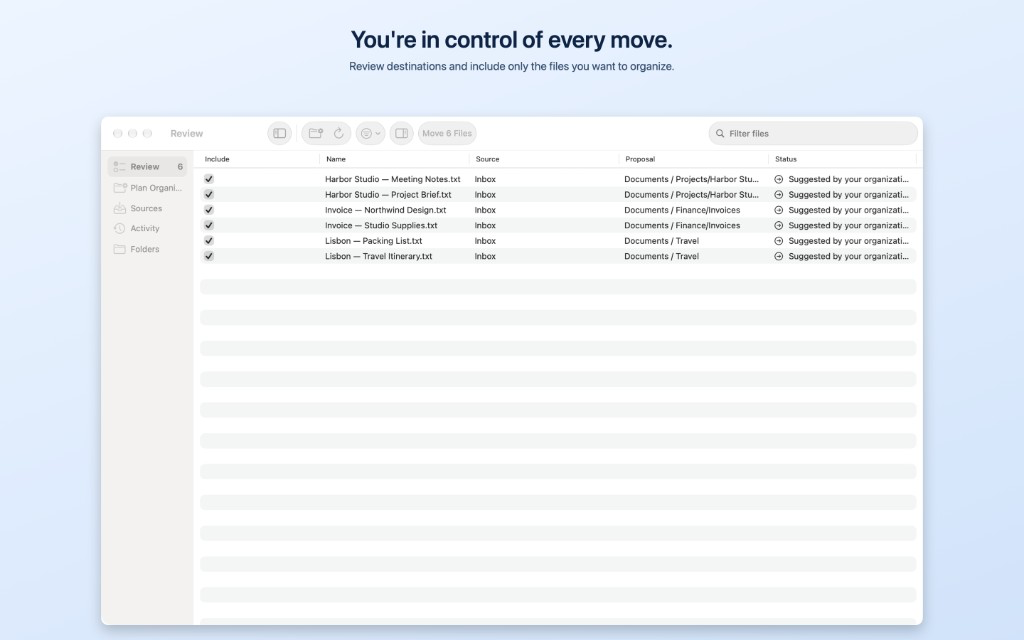1024x640 pixels.
Task: Sort by the Proposal column header
Action: (640, 159)
